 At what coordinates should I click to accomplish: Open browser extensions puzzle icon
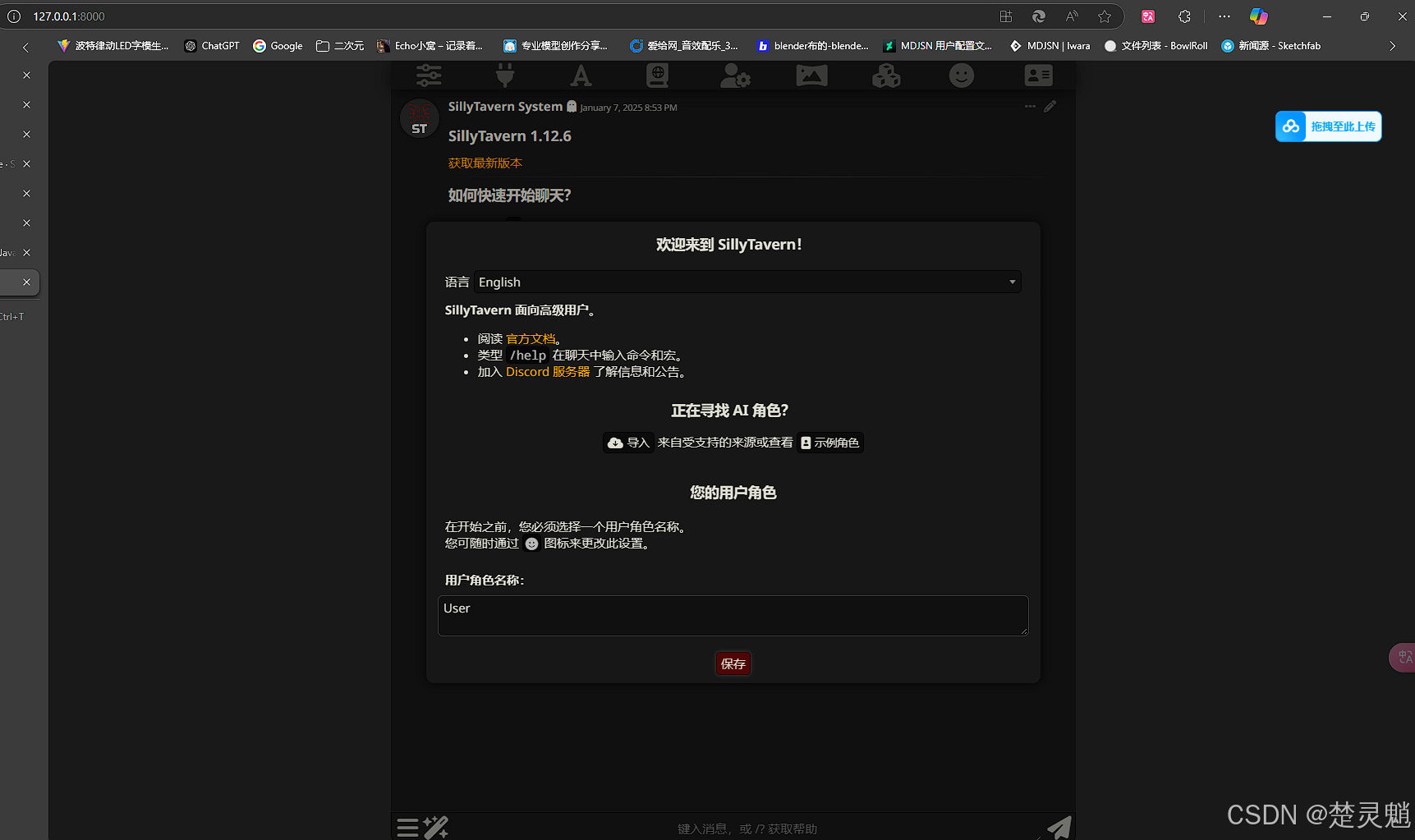tap(1184, 16)
